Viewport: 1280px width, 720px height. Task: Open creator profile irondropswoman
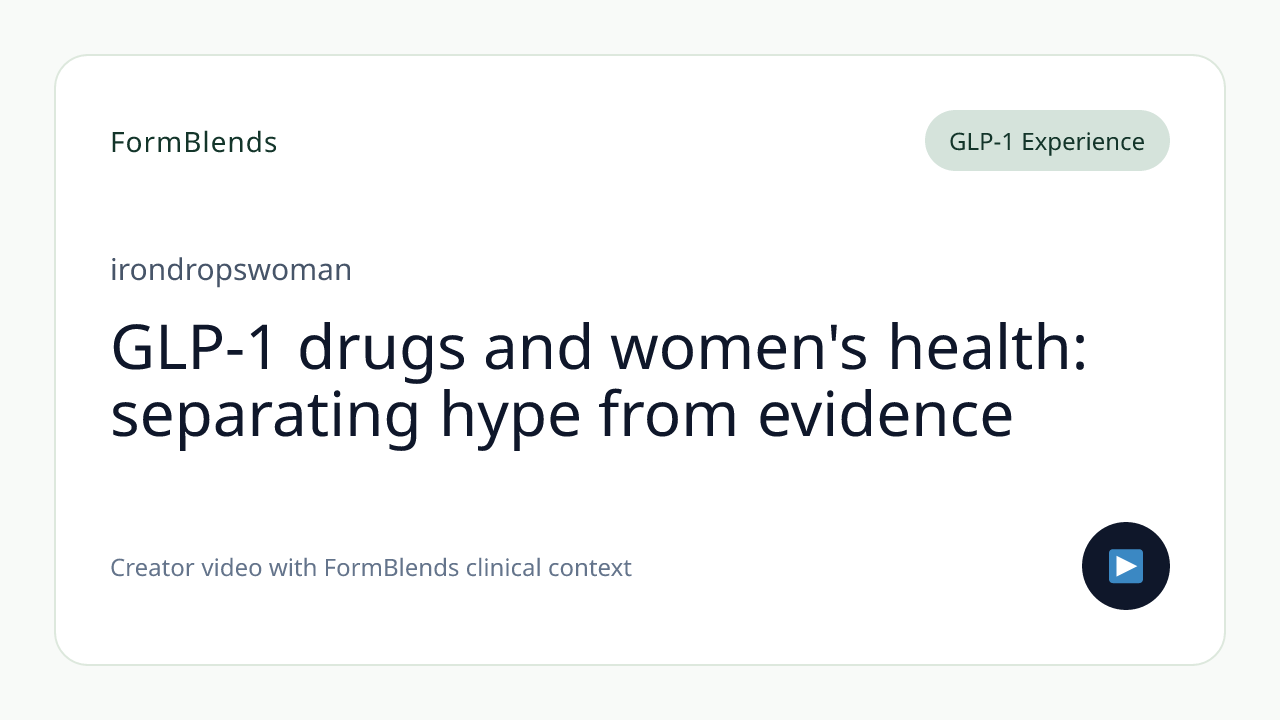231,270
